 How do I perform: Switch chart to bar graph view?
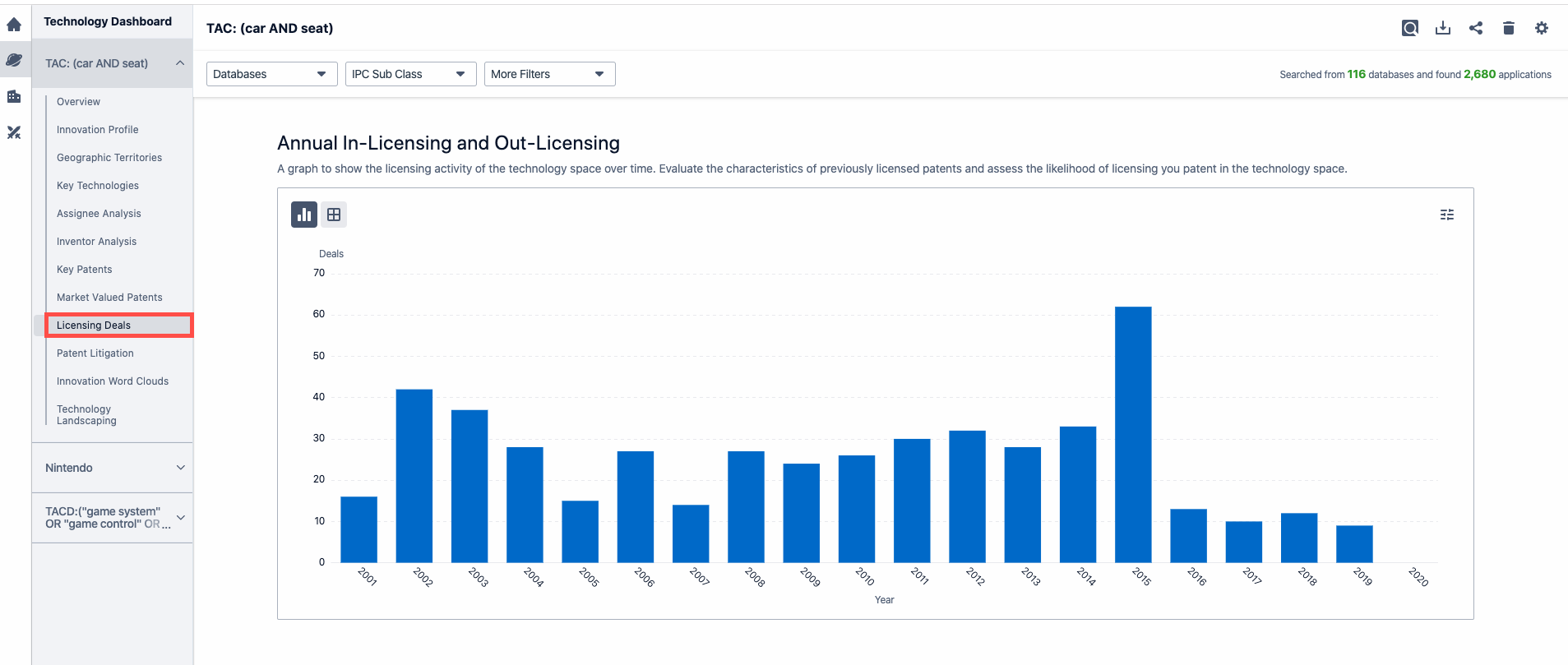304,215
